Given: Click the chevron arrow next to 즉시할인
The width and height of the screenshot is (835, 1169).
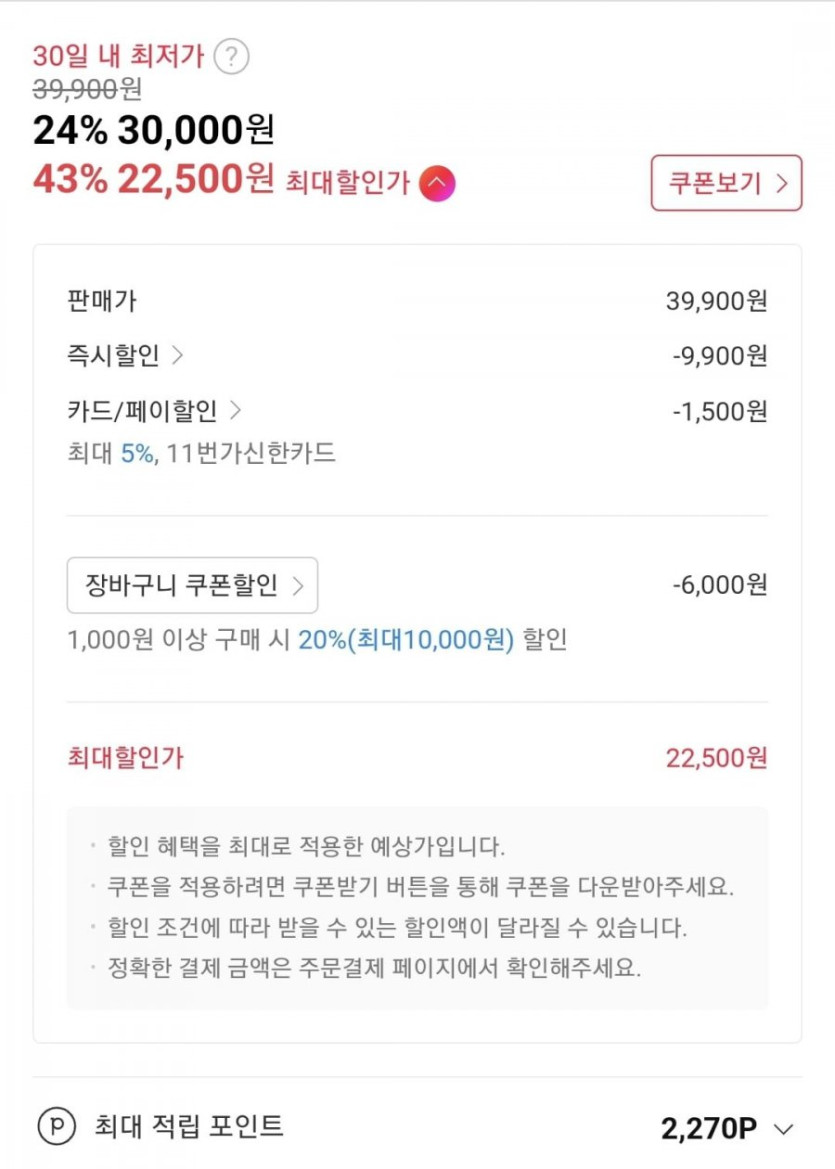Looking at the screenshot, I should pos(178,356).
